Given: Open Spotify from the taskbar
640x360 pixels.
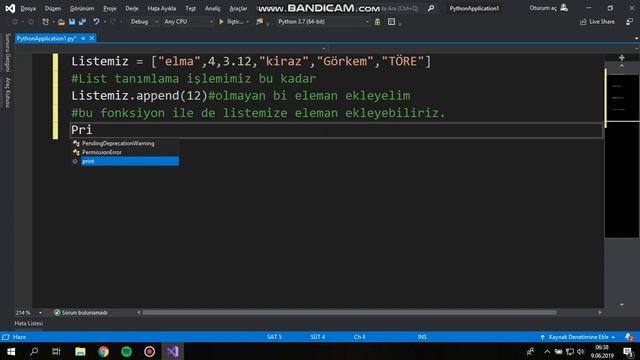Looking at the screenshot, I should (127, 351).
